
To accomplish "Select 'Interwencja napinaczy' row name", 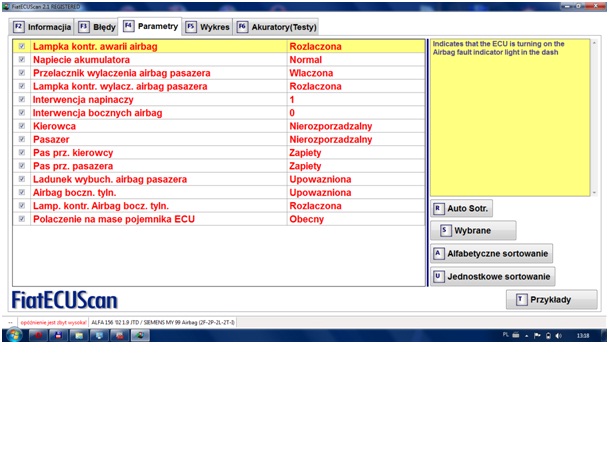I will pos(83,100).
